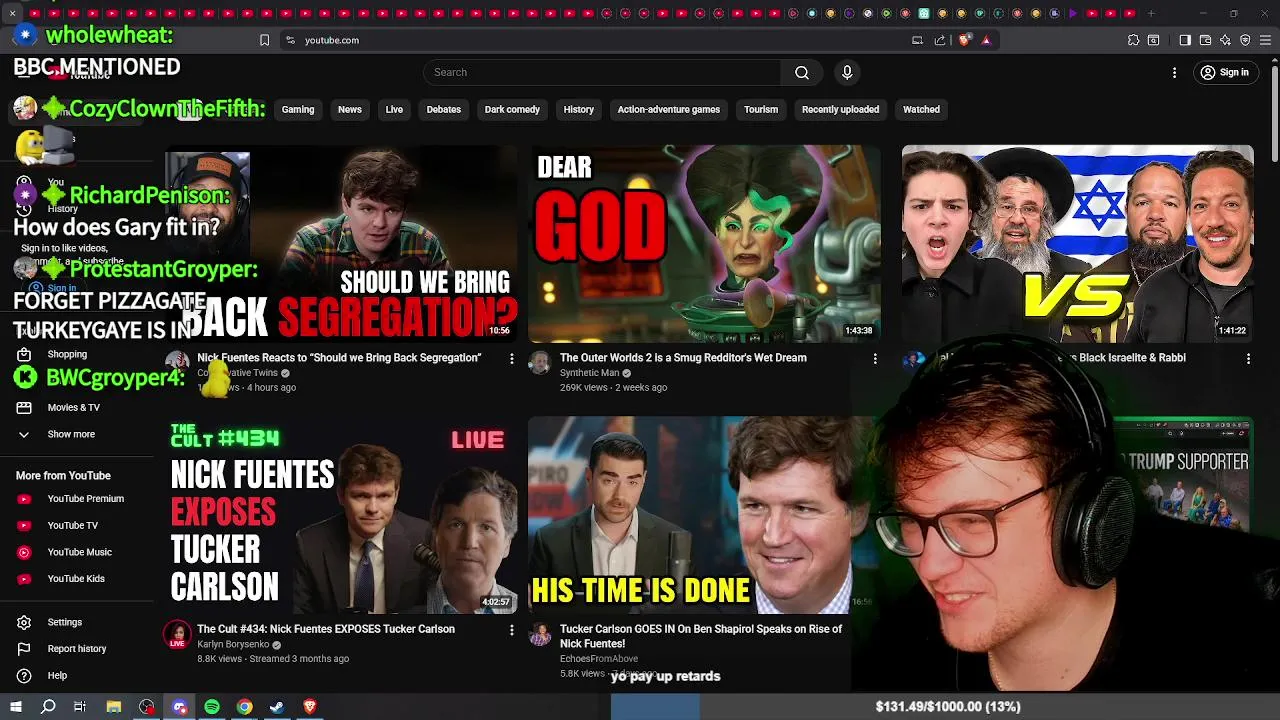This screenshot has width=1280, height=720.
Task: Open Google Chrome from the taskbar
Action: 244,707
